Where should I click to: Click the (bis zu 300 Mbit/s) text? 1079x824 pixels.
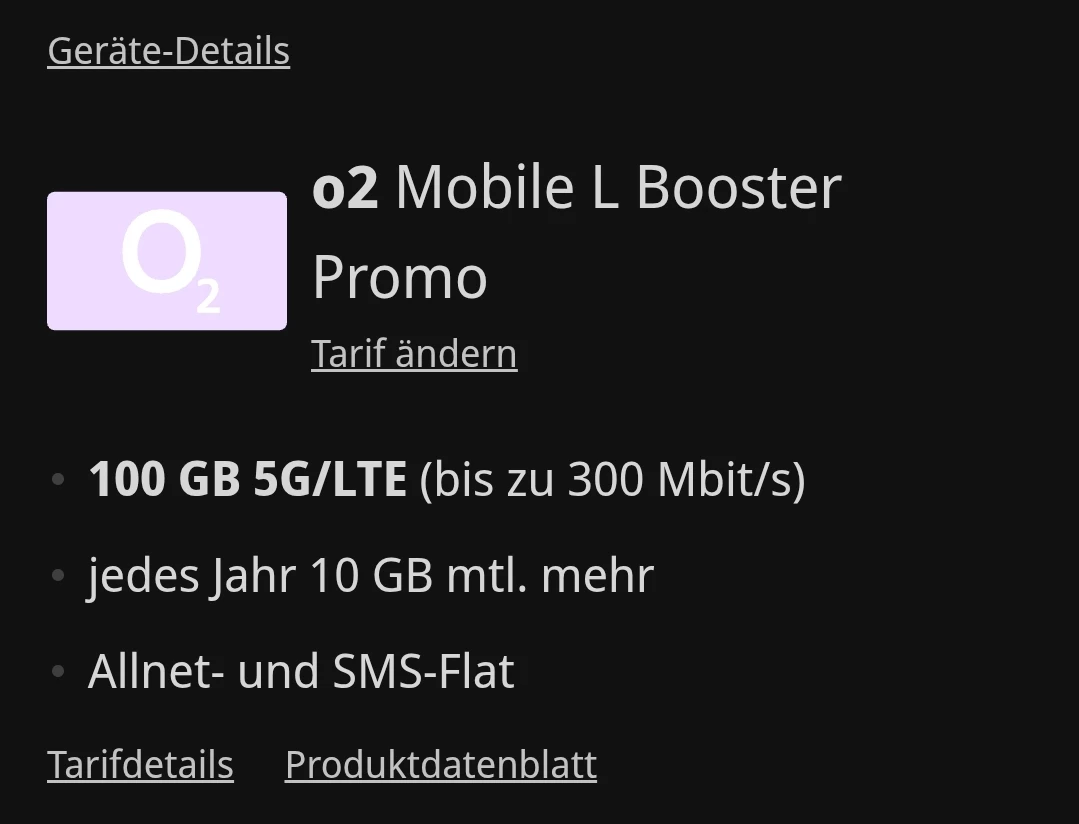coord(612,480)
